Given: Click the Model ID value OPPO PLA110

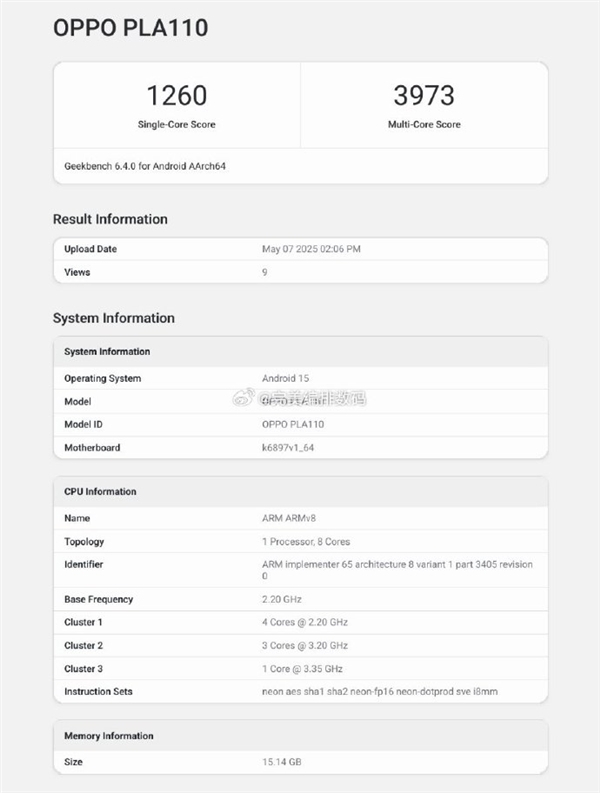Looking at the screenshot, I should 291,425.
